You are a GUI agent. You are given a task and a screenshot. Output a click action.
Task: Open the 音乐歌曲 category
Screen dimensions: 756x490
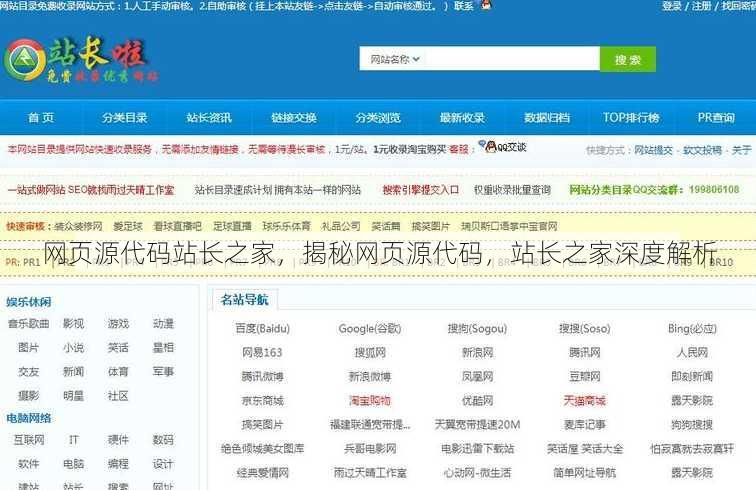(x=28, y=324)
